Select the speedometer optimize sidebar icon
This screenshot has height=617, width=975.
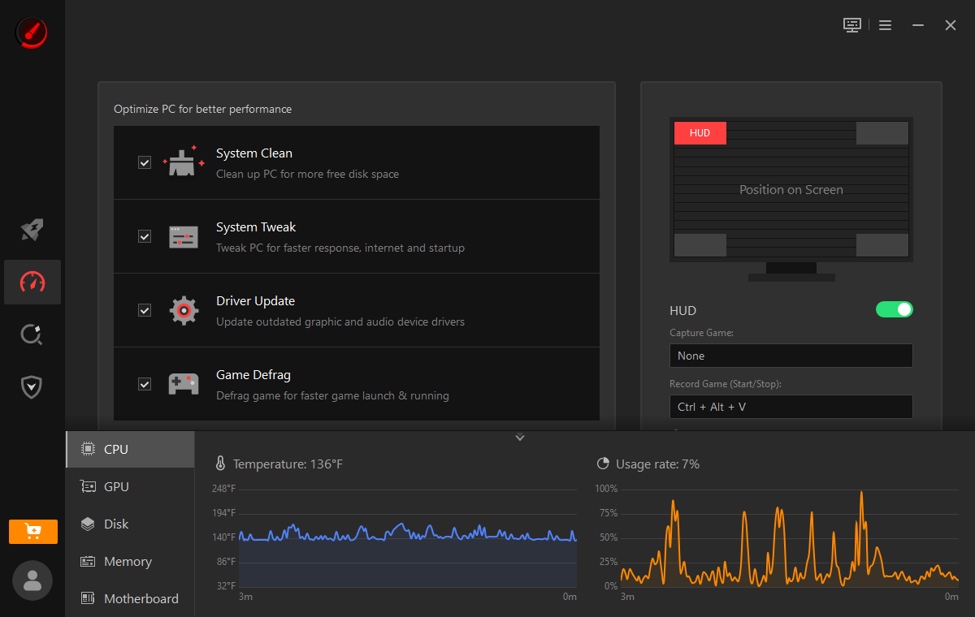click(32, 282)
